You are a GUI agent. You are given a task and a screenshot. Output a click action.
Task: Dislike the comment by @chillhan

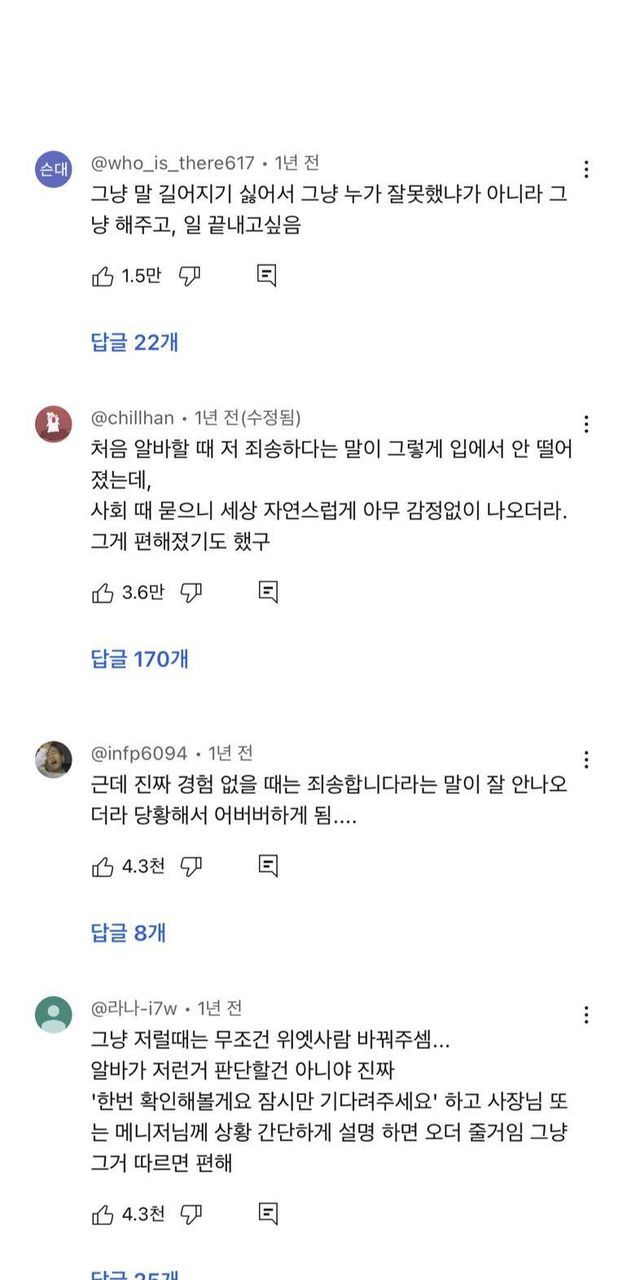[x=190, y=593]
